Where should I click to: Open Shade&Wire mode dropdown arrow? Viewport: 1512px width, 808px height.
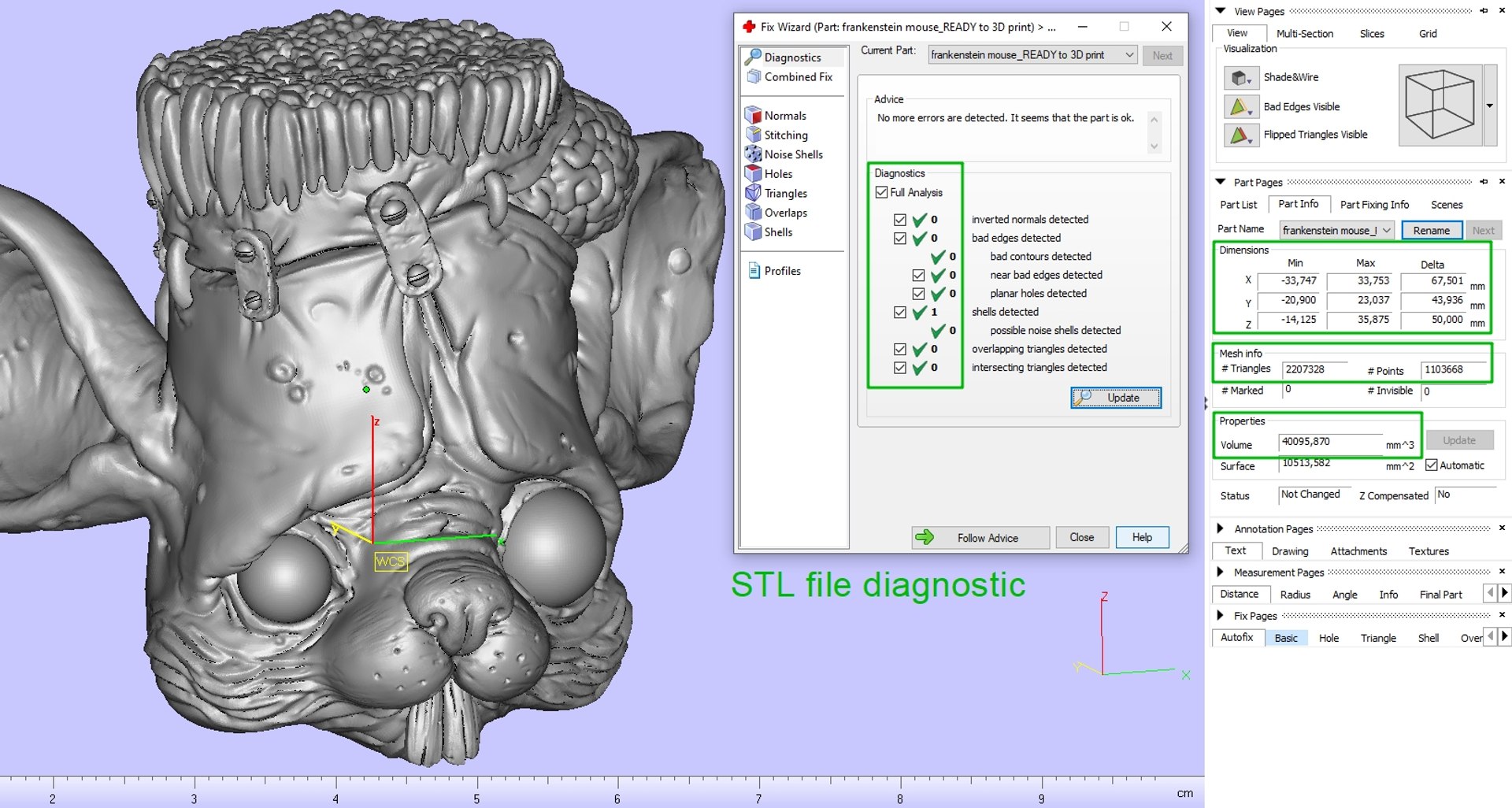point(1250,82)
